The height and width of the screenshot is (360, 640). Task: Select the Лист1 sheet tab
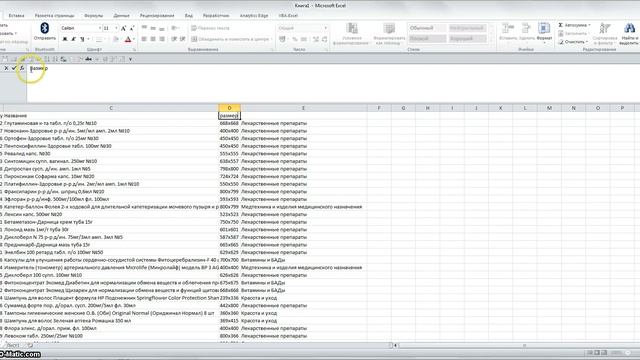coord(13,345)
